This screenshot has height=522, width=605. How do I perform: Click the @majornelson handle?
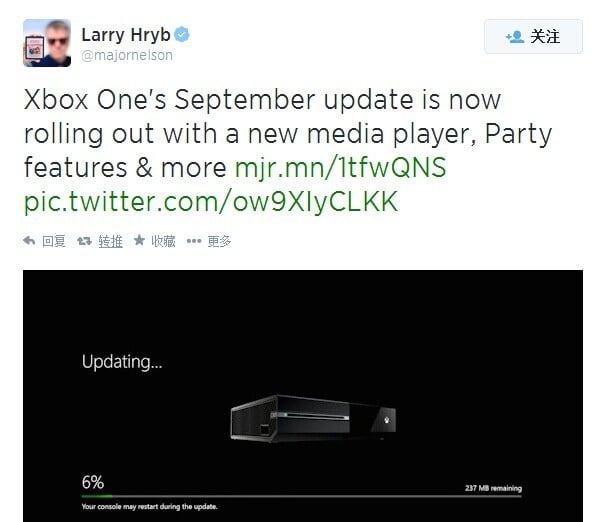tap(127, 55)
